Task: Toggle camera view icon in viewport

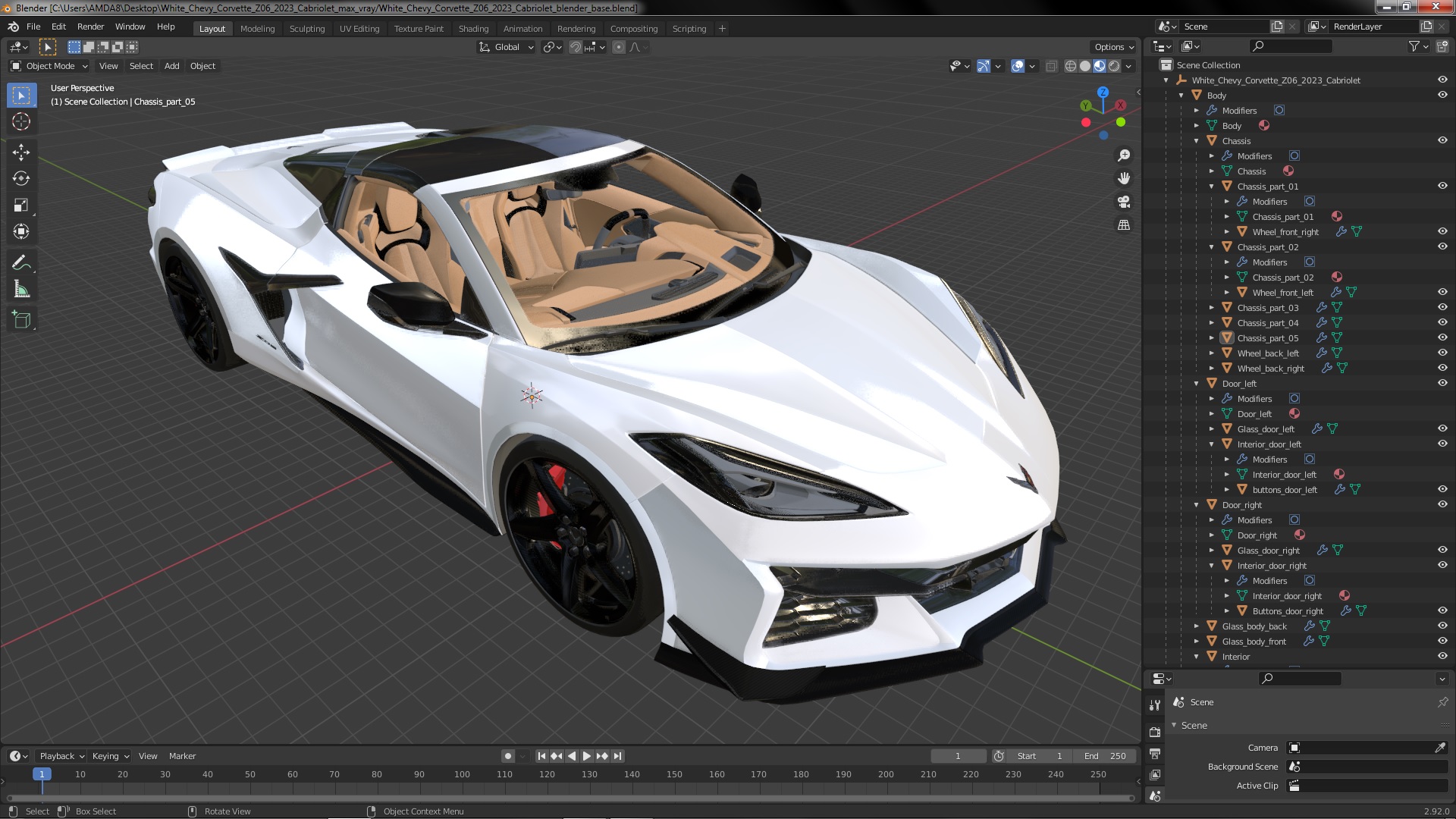Action: [1124, 202]
